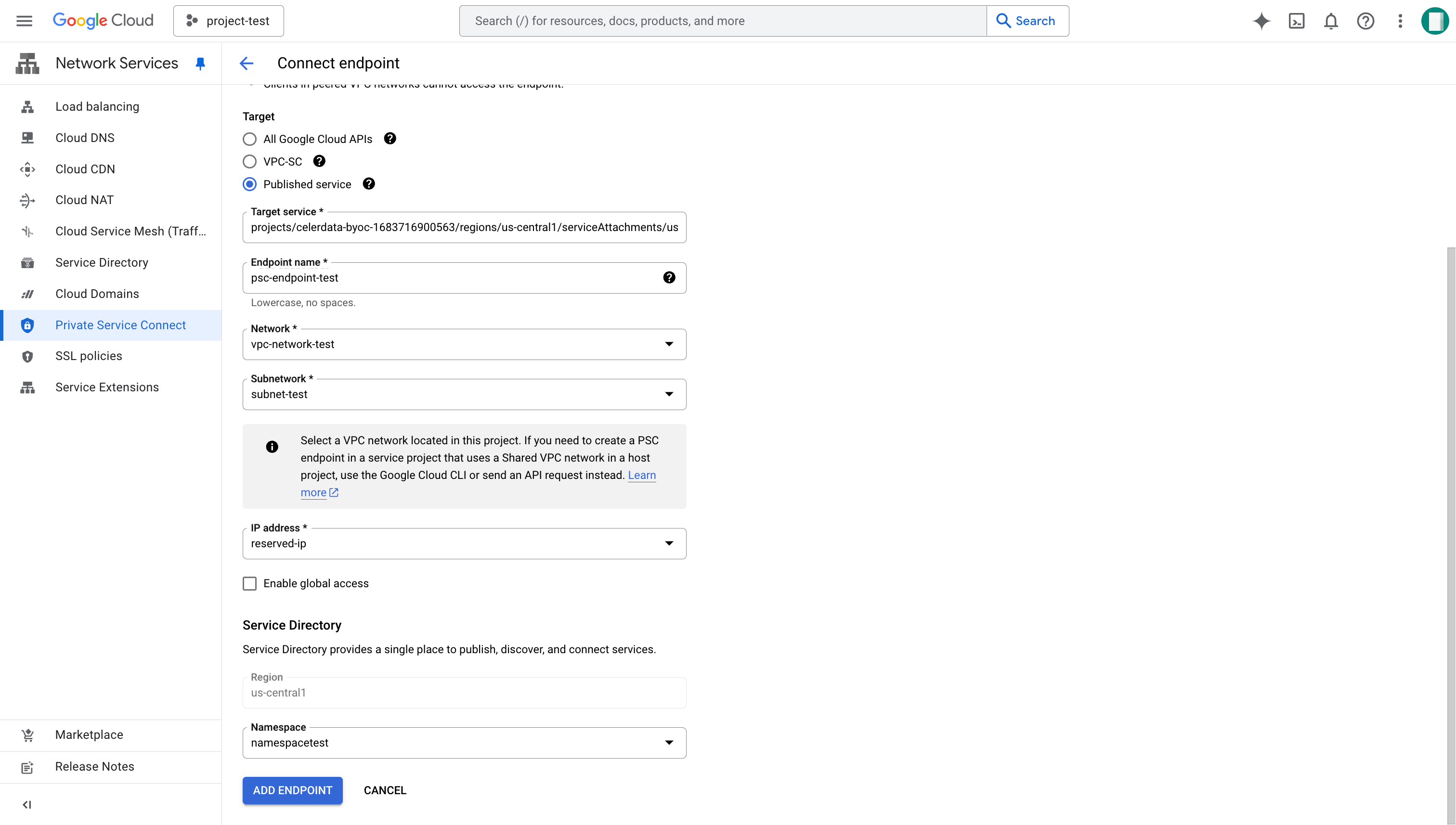Expand the IP address dropdown reserved-ip

[464, 544]
